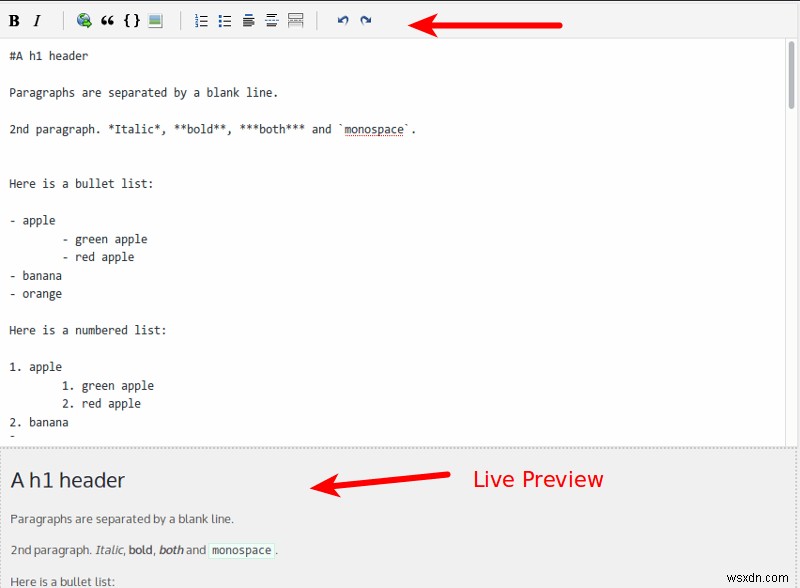Redo the last edit
The width and height of the screenshot is (800, 588).
(x=365, y=20)
